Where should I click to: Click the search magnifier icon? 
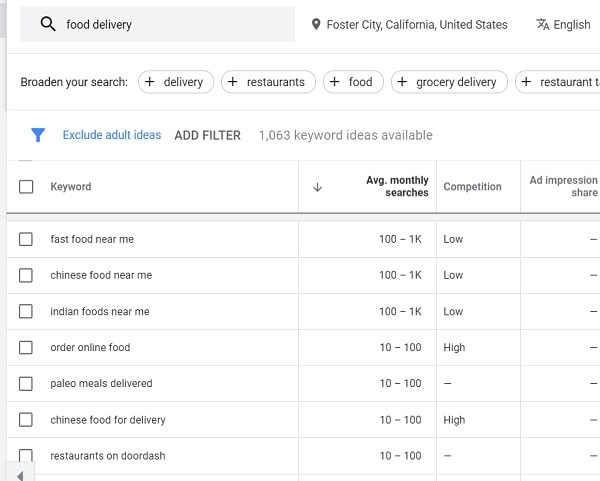[48, 24]
